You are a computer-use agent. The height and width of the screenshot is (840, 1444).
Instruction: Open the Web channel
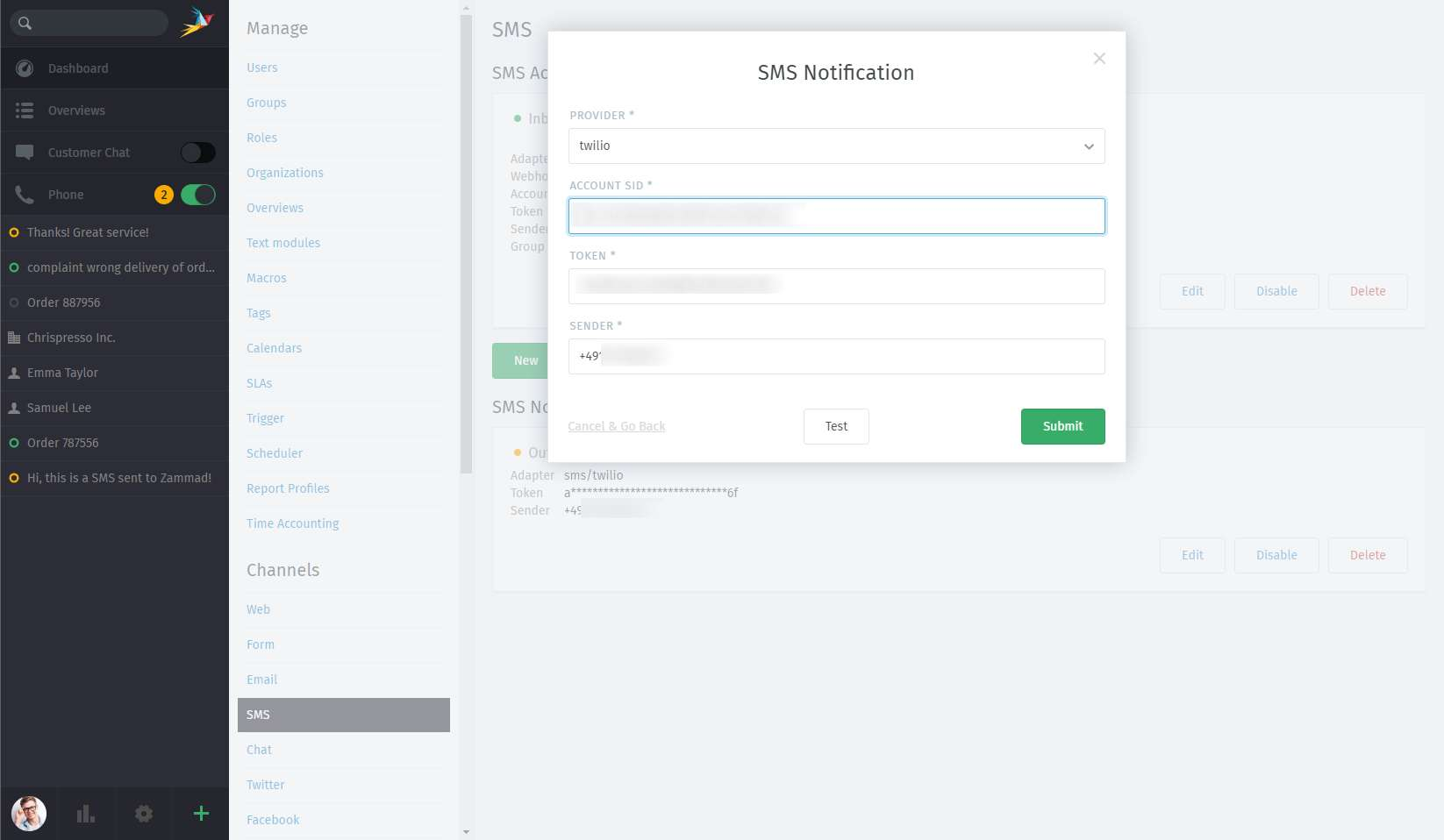[x=259, y=609]
